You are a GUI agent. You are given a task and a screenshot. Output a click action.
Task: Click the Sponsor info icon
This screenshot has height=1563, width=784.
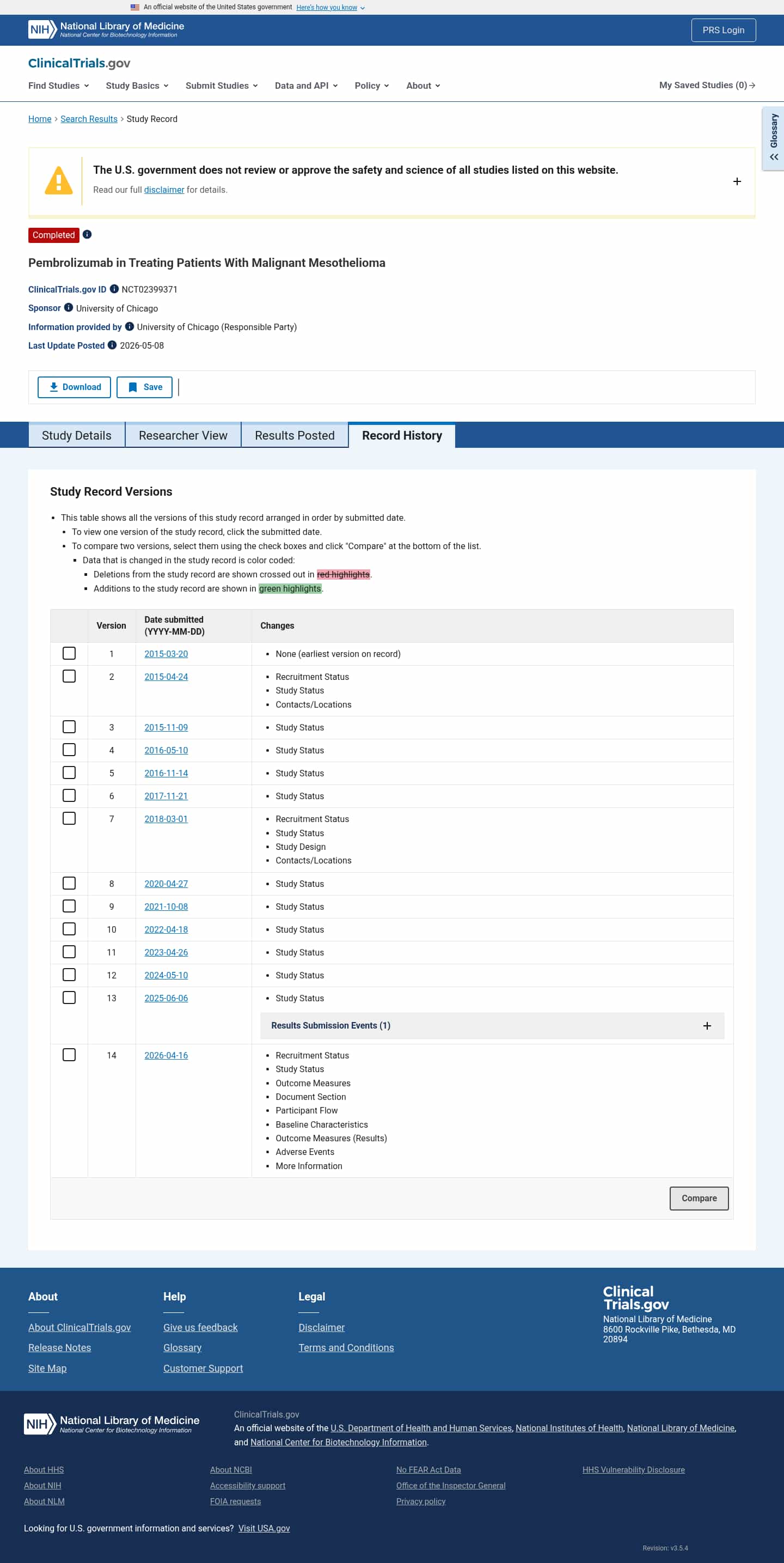69,308
